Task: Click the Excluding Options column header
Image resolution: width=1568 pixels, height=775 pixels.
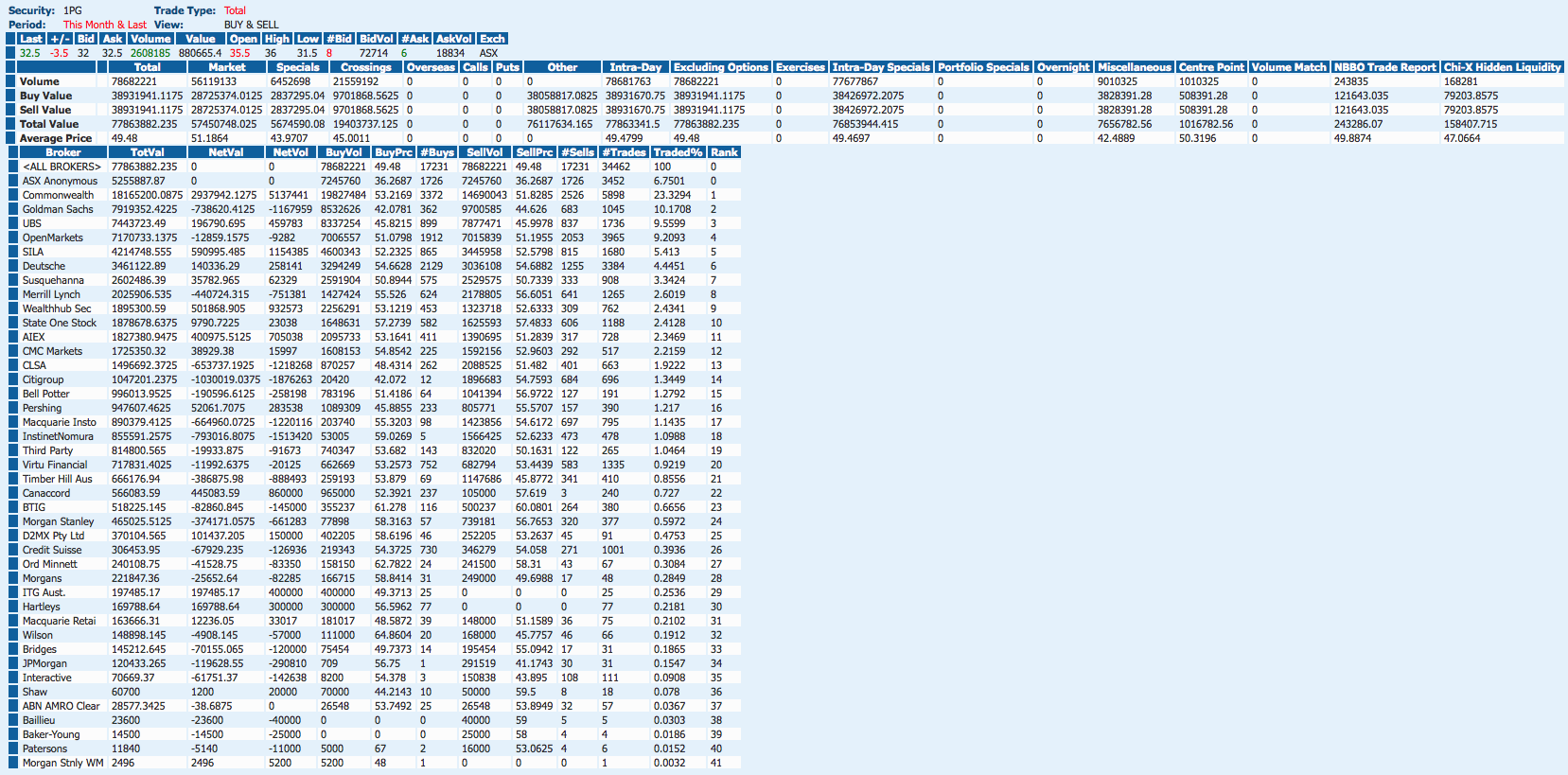Action: (721, 67)
